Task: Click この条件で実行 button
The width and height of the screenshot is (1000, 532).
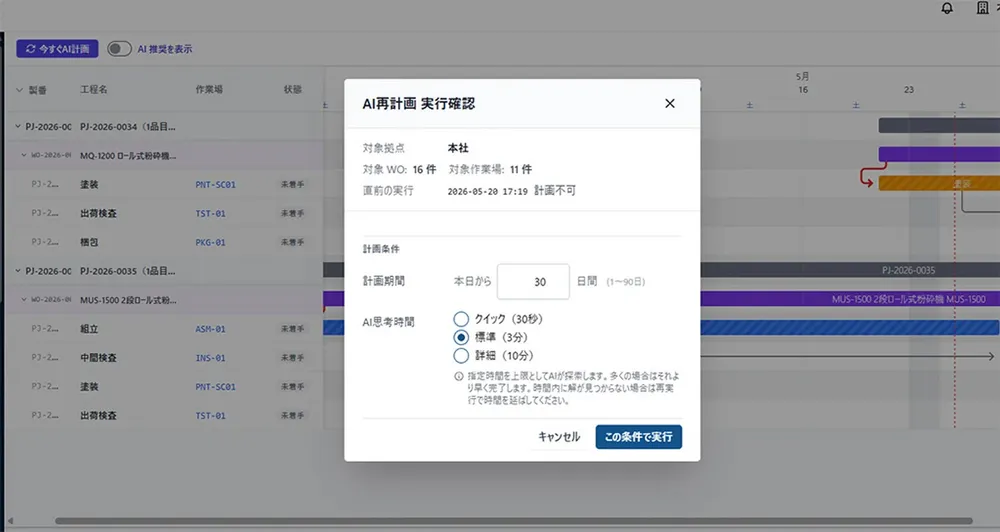Action: click(638, 437)
